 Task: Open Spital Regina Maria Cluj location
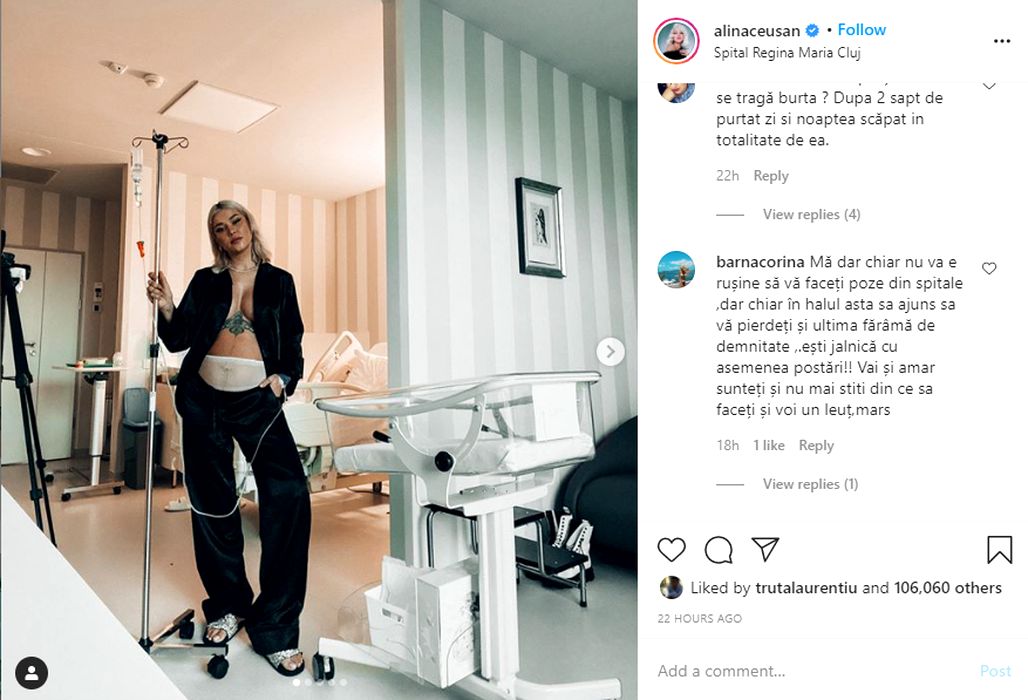(787, 52)
